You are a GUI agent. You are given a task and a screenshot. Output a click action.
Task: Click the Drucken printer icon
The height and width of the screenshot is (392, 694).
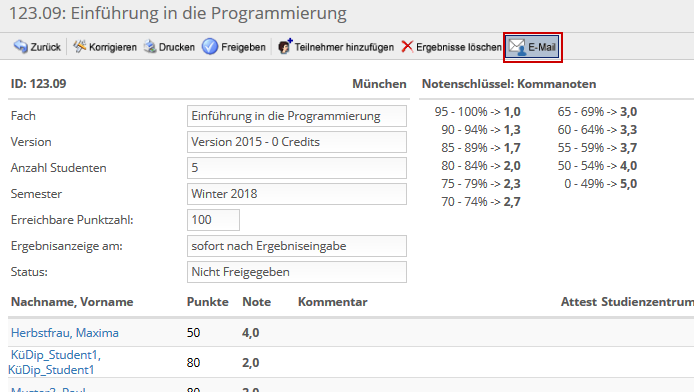coord(150,46)
